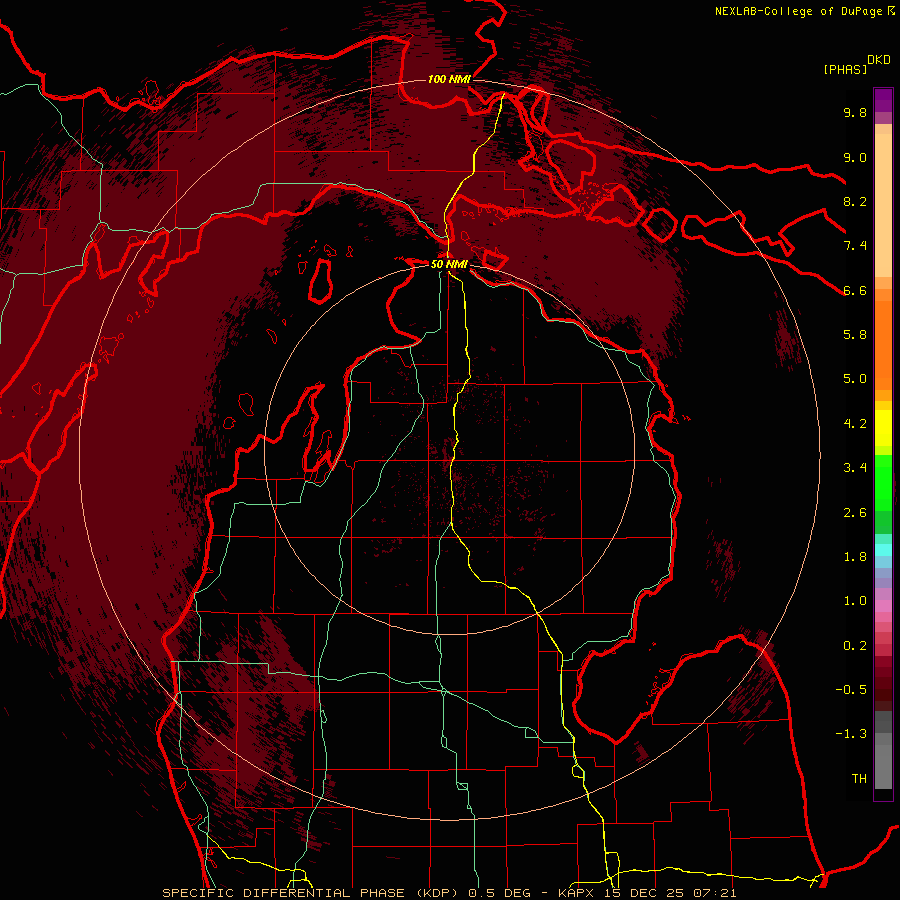
Task: Click the 4.2 scale value
Action: tap(855, 424)
